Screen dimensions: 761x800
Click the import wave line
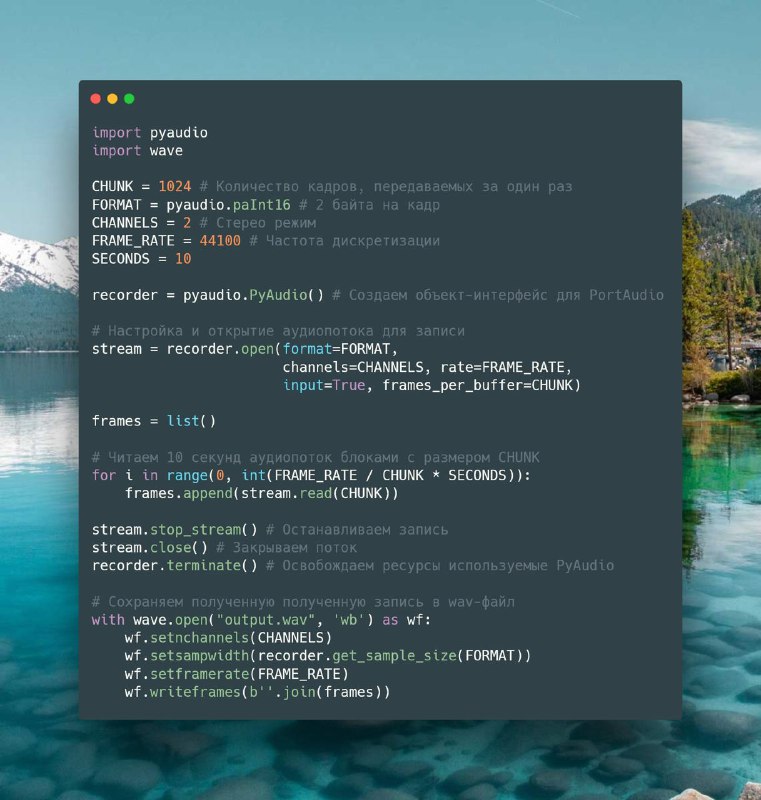(x=137, y=151)
